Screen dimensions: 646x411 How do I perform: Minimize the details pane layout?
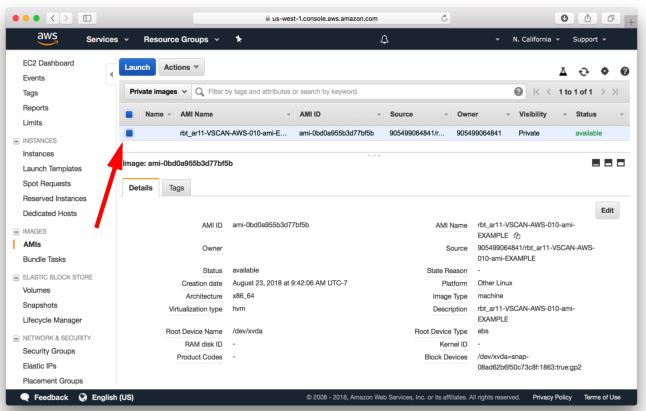(596, 163)
